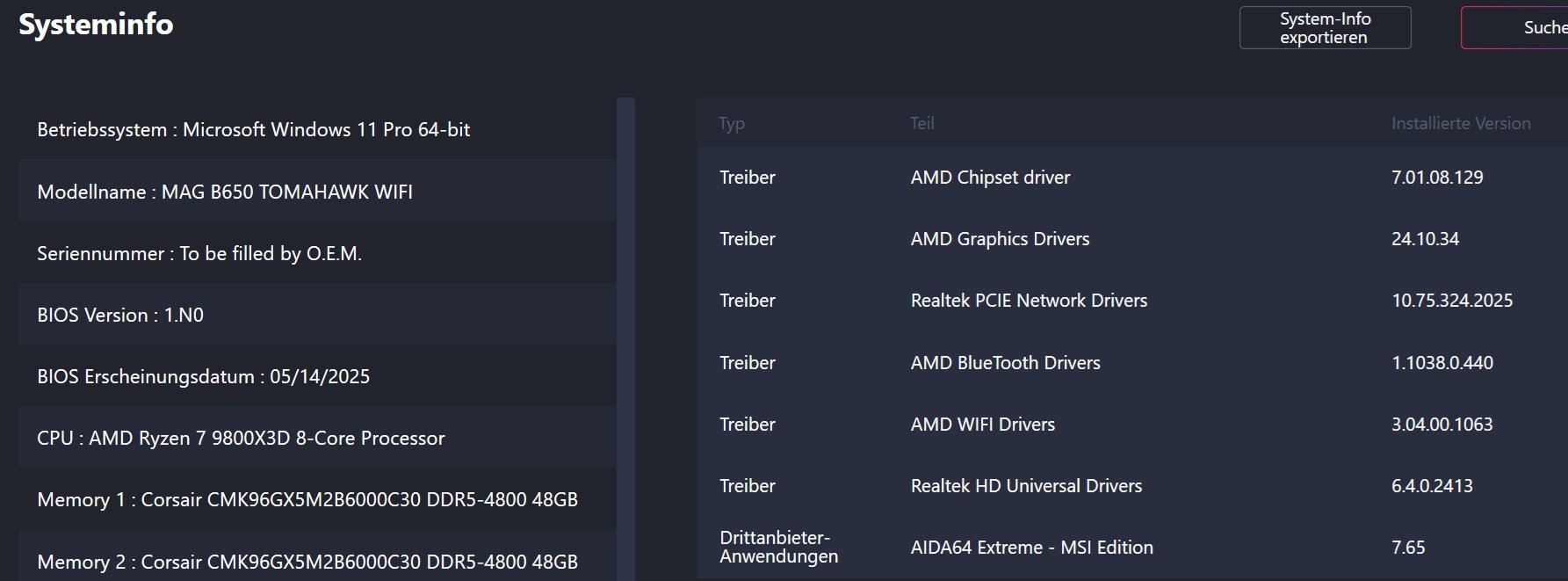Select the Seriennummer To be filled by O.E.M. row
Image resolution: width=1568 pixels, height=581 pixels.
(x=317, y=253)
